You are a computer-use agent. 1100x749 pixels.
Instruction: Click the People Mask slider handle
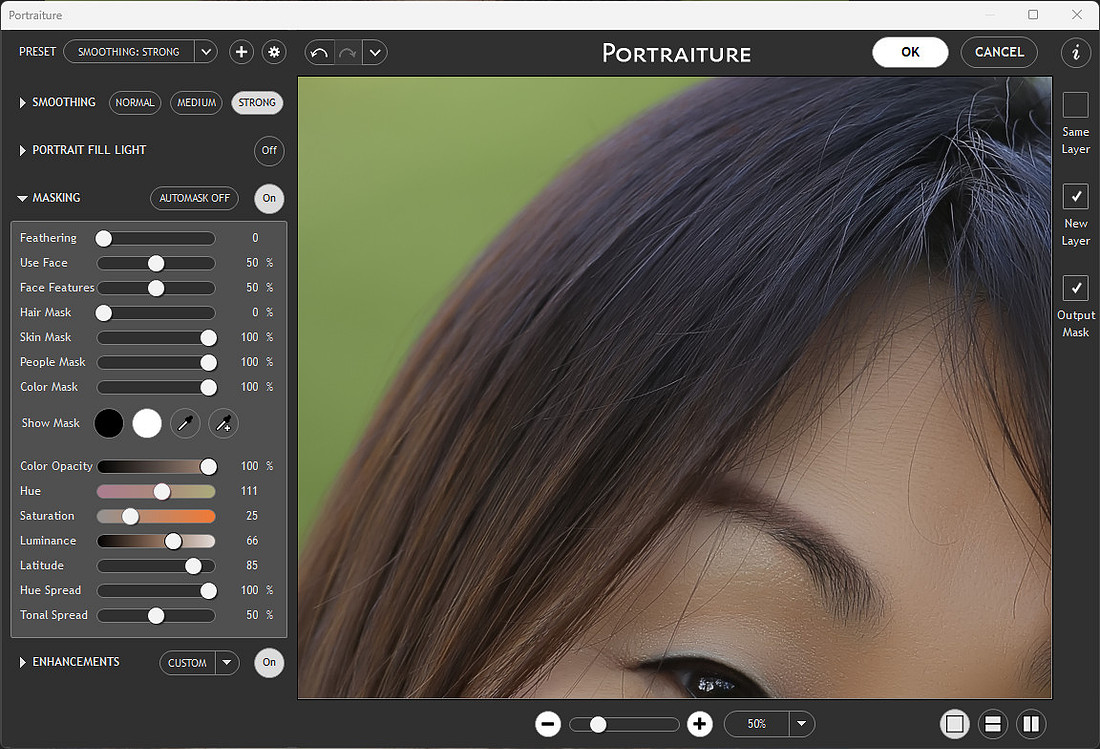(208, 363)
